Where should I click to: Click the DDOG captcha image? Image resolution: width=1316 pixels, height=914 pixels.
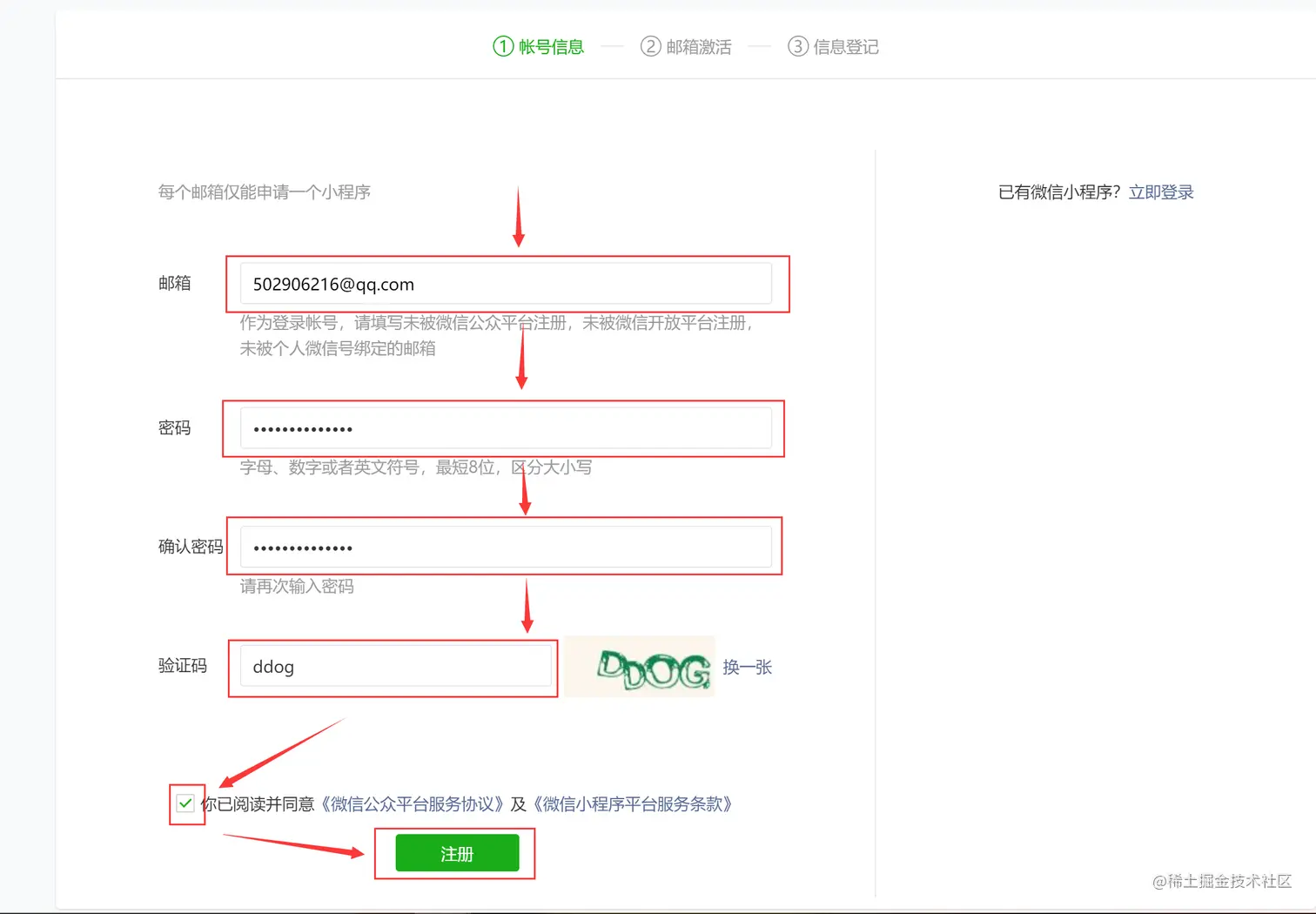(640, 667)
